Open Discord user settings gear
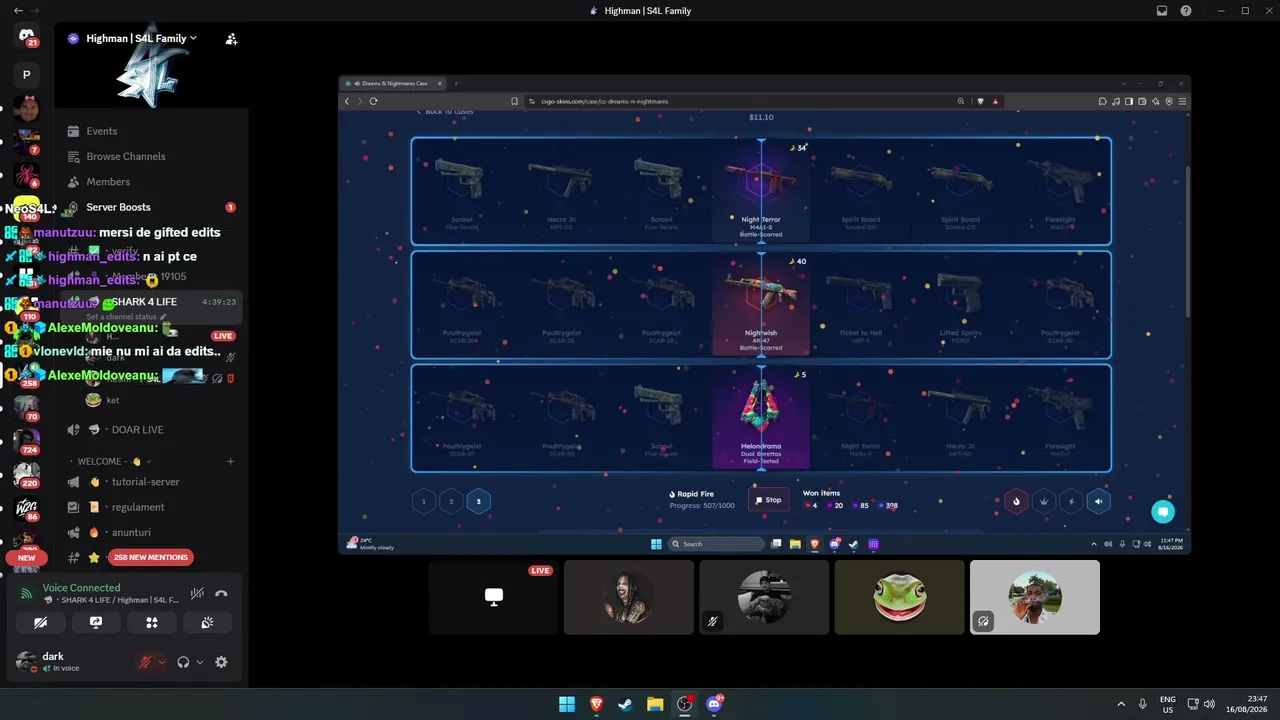The height and width of the screenshot is (720, 1280). 221,662
